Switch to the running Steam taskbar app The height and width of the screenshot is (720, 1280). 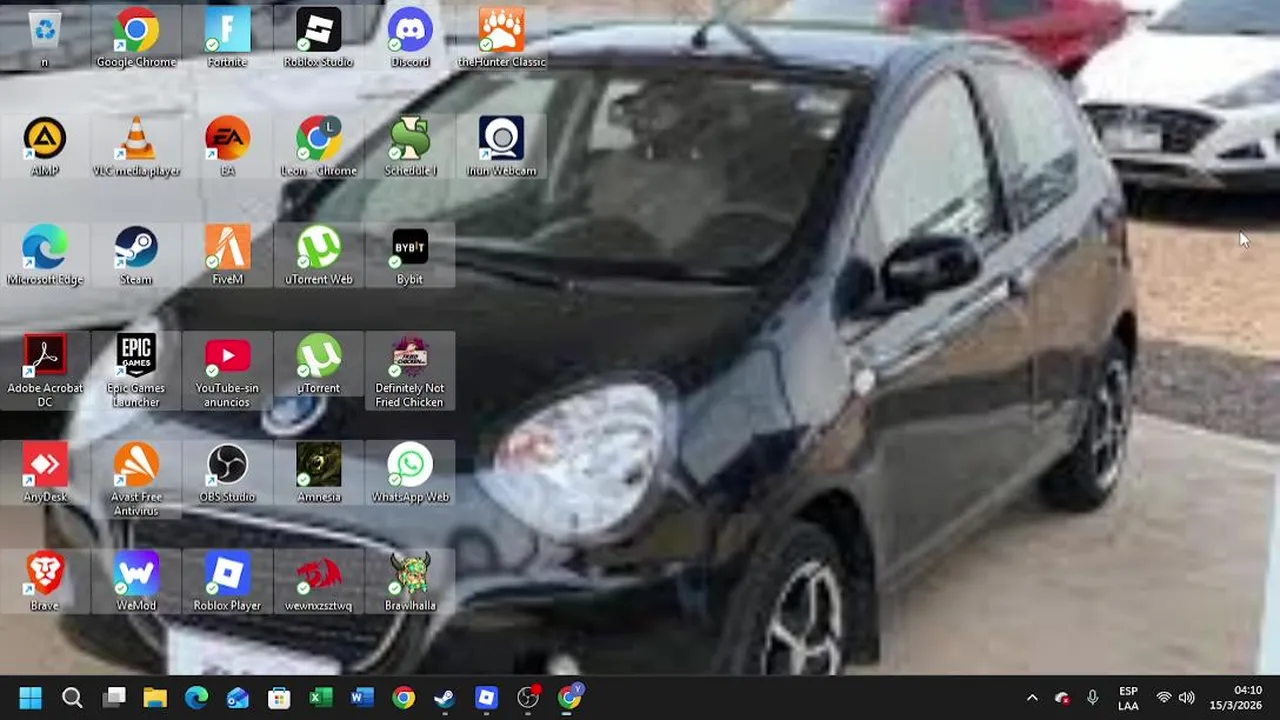445,697
